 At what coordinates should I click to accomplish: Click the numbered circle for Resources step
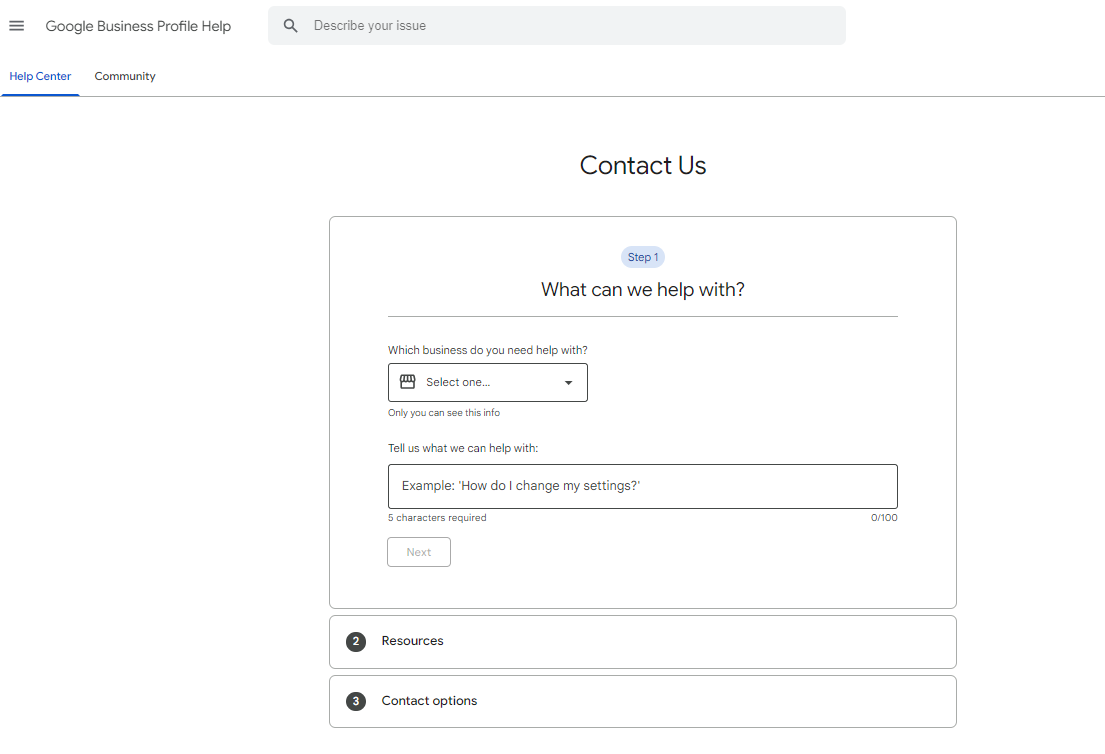(356, 641)
